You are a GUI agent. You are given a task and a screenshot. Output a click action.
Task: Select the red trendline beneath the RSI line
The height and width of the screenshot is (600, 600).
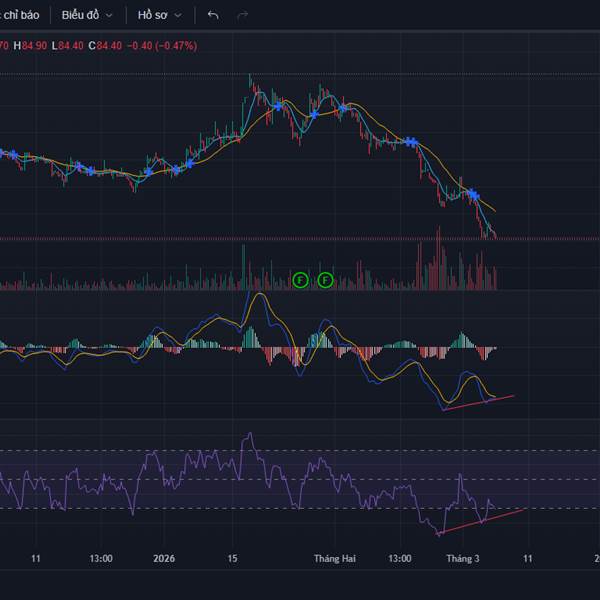(x=482, y=522)
